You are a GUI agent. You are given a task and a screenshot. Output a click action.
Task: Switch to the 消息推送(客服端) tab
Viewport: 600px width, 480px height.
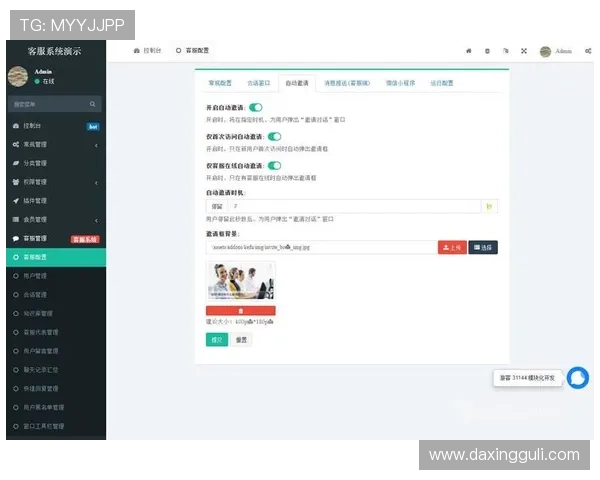click(x=347, y=83)
